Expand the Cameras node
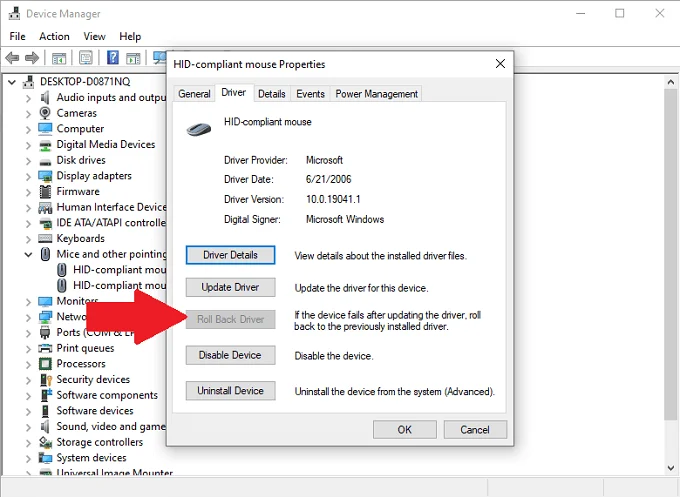The height and width of the screenshot is (497, 680). (x=28, y=114)
